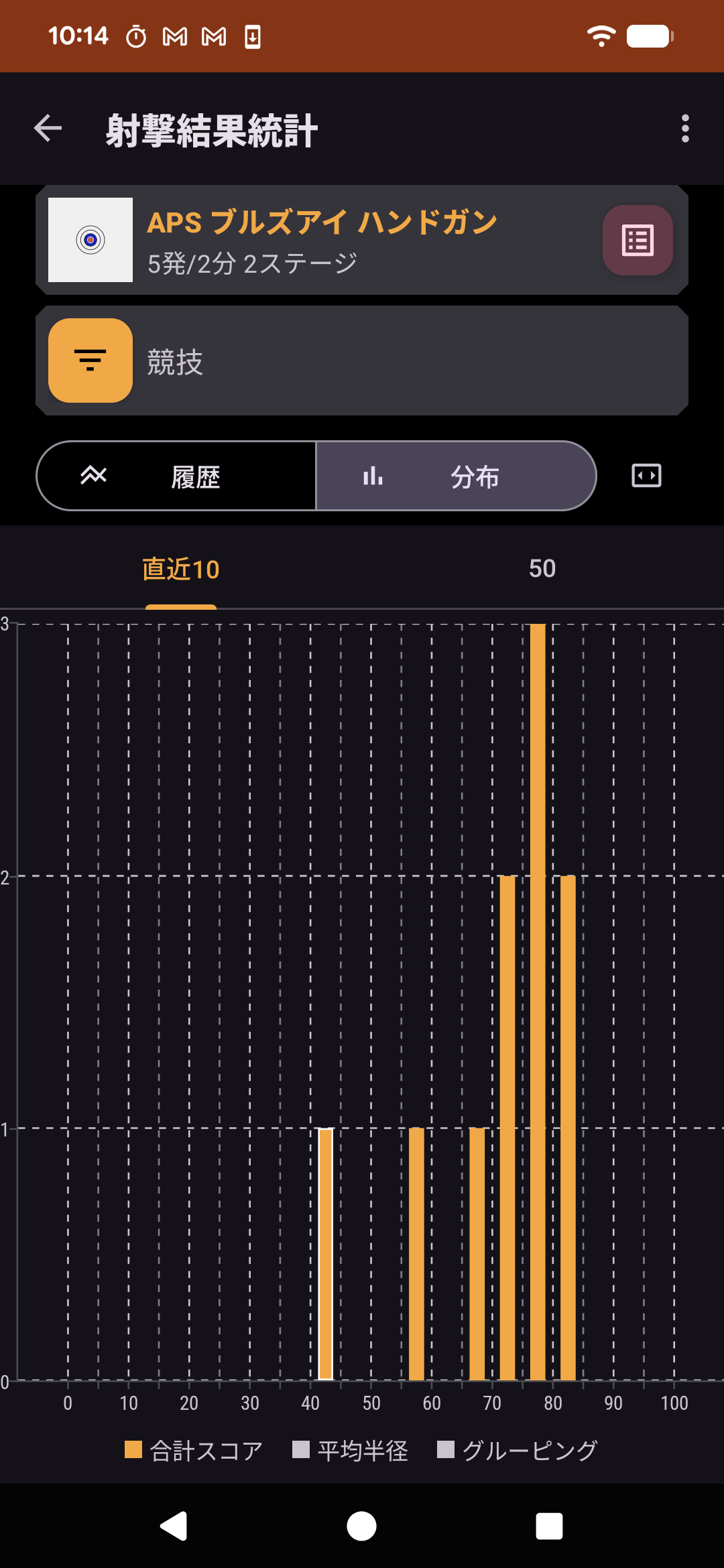Tap the first Gmail notification icon
This screenshot has width=724, height=1568.
pos(175,36)
